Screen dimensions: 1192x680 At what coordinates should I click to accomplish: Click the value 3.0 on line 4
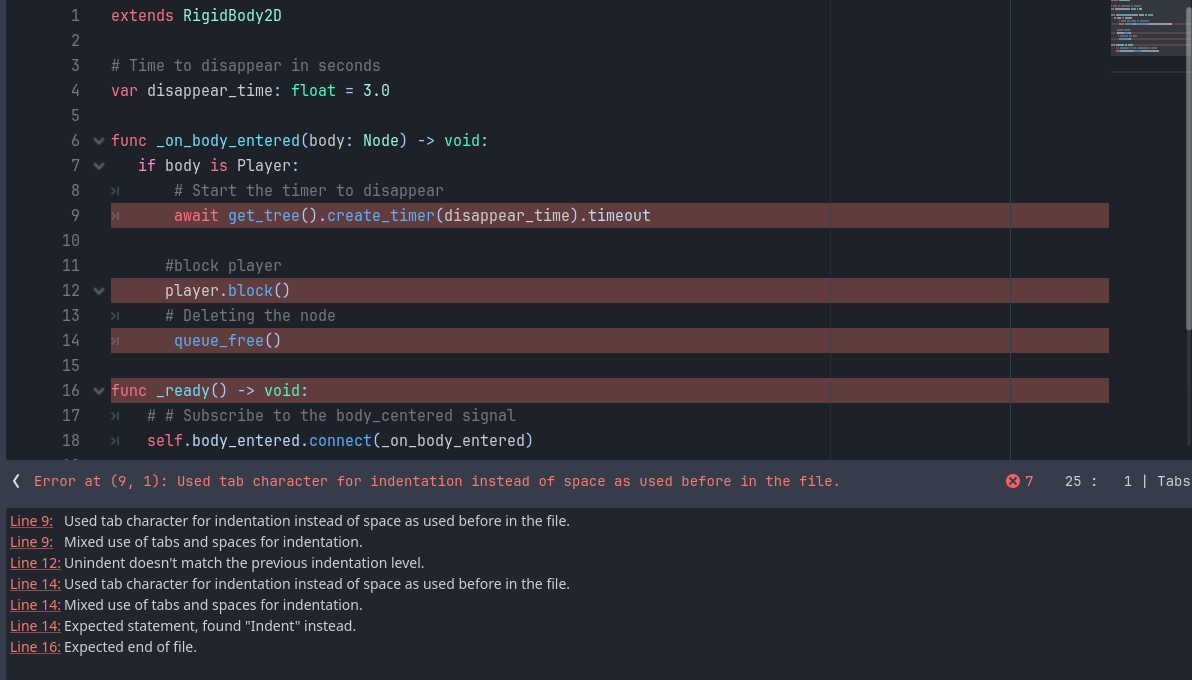point(376,91)
